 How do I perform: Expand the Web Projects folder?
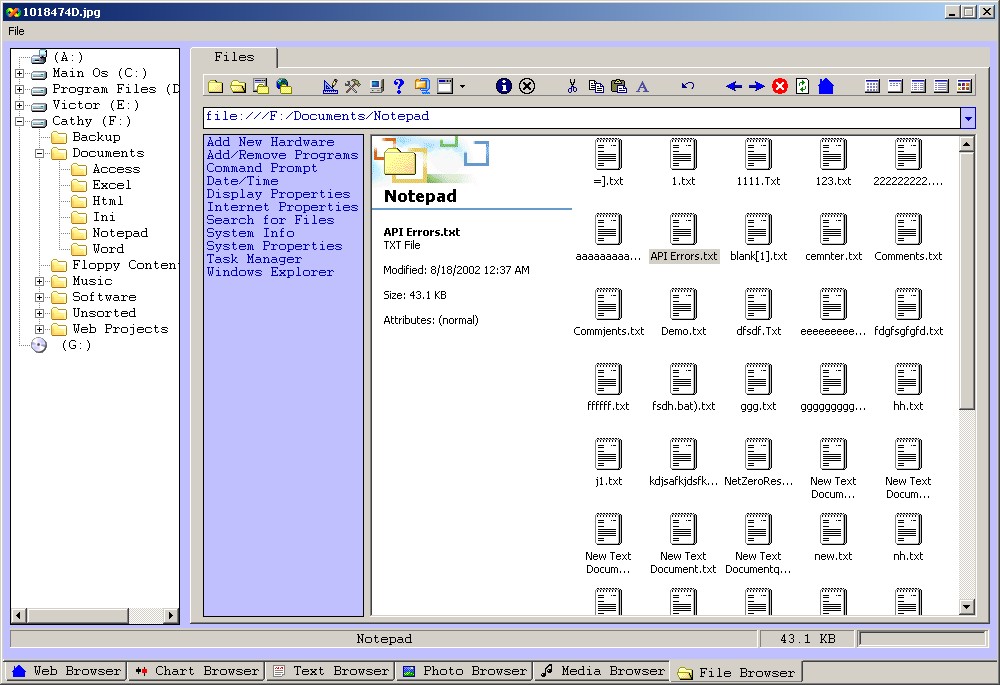[x=40, y=329]
